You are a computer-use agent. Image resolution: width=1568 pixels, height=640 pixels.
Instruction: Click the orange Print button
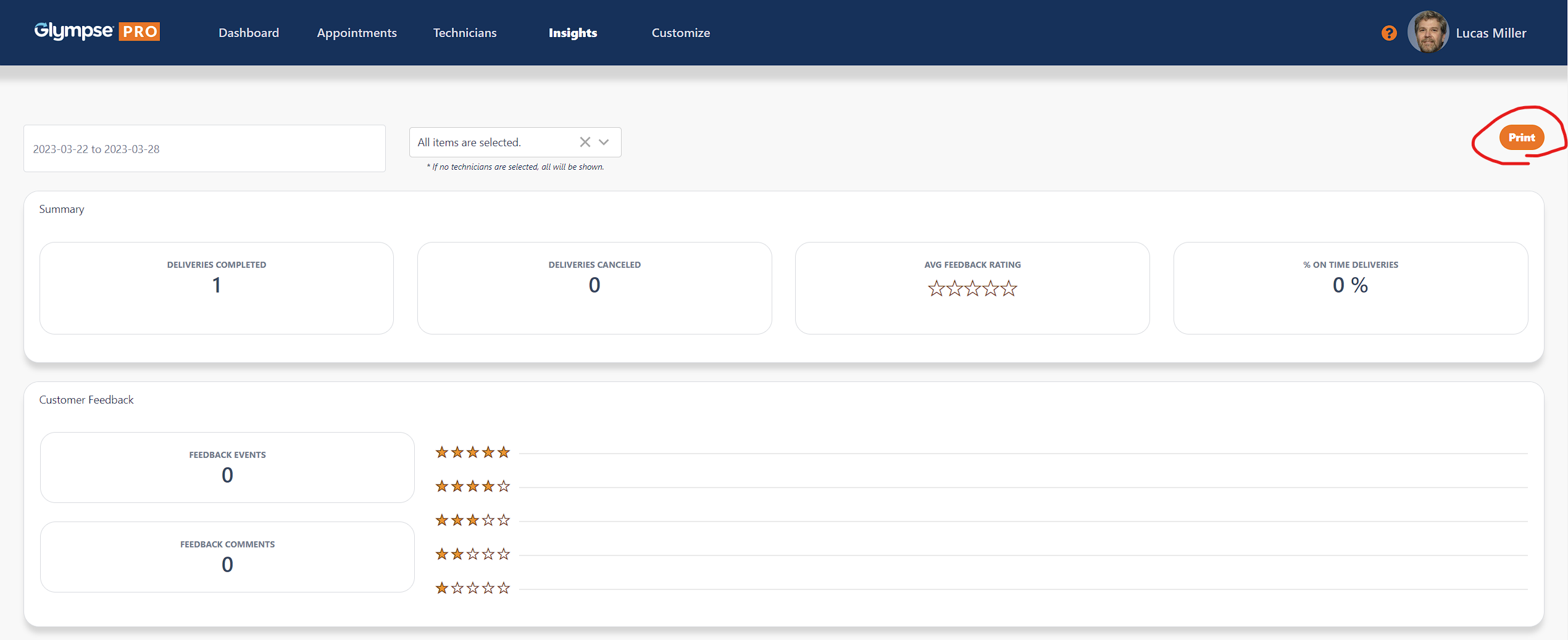point(1522,137)
